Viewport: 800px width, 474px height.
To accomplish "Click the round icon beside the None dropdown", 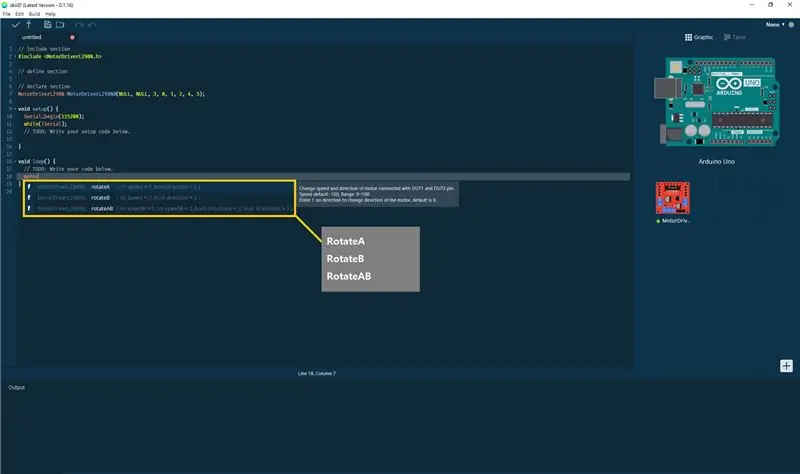I will [791, 24].
